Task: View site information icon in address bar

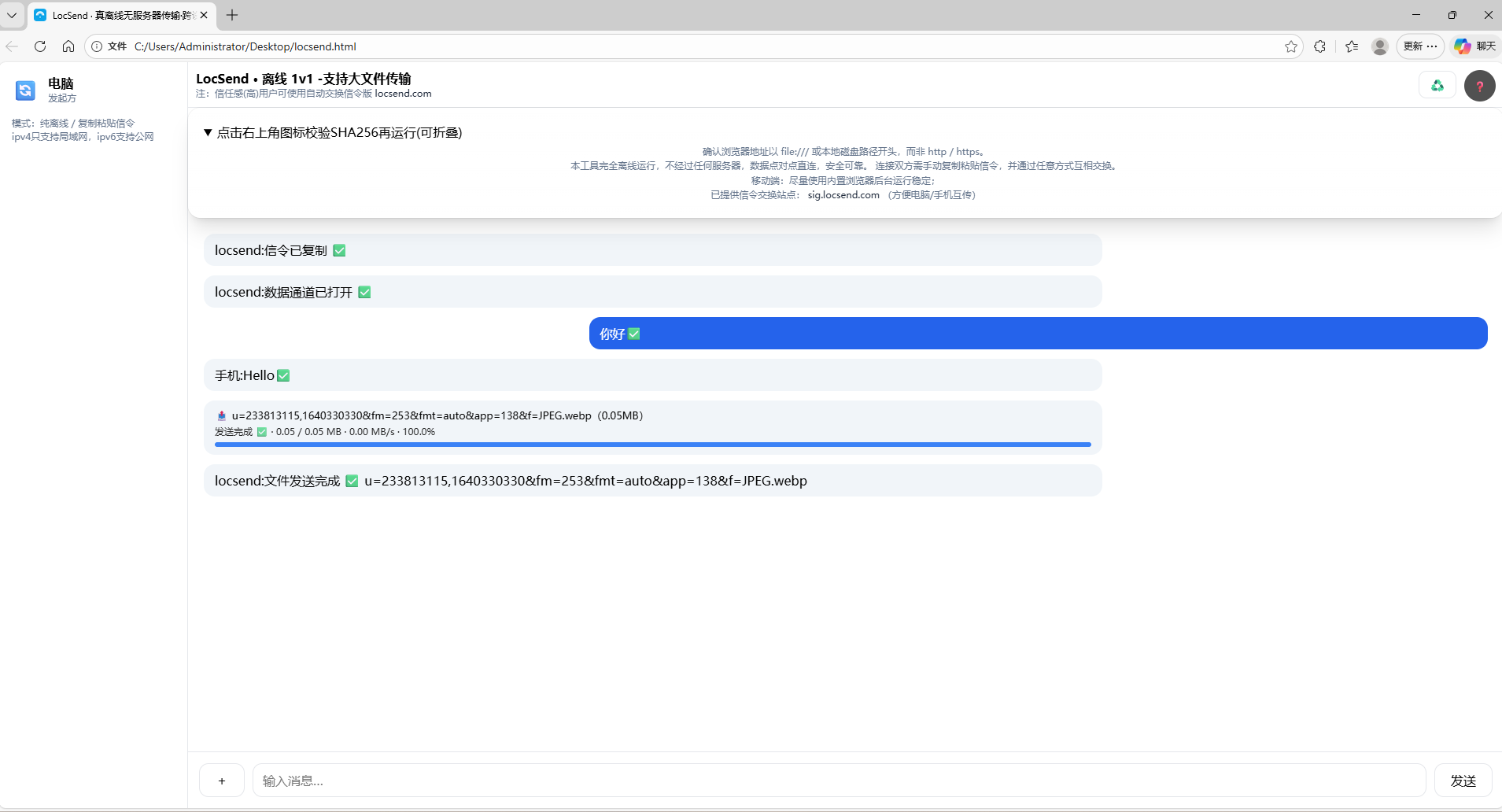Action: [x=97, y=46]
